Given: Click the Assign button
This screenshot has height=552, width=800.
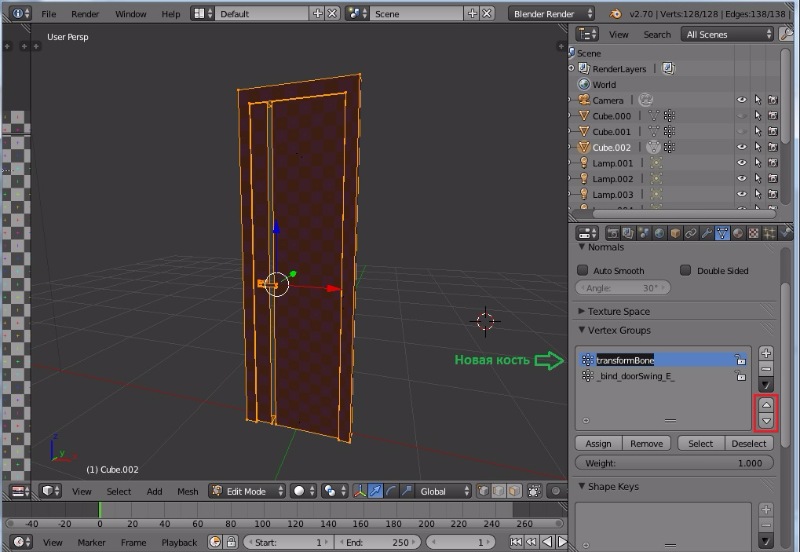Looking at the screenshot, I should [x=598, y=443].
